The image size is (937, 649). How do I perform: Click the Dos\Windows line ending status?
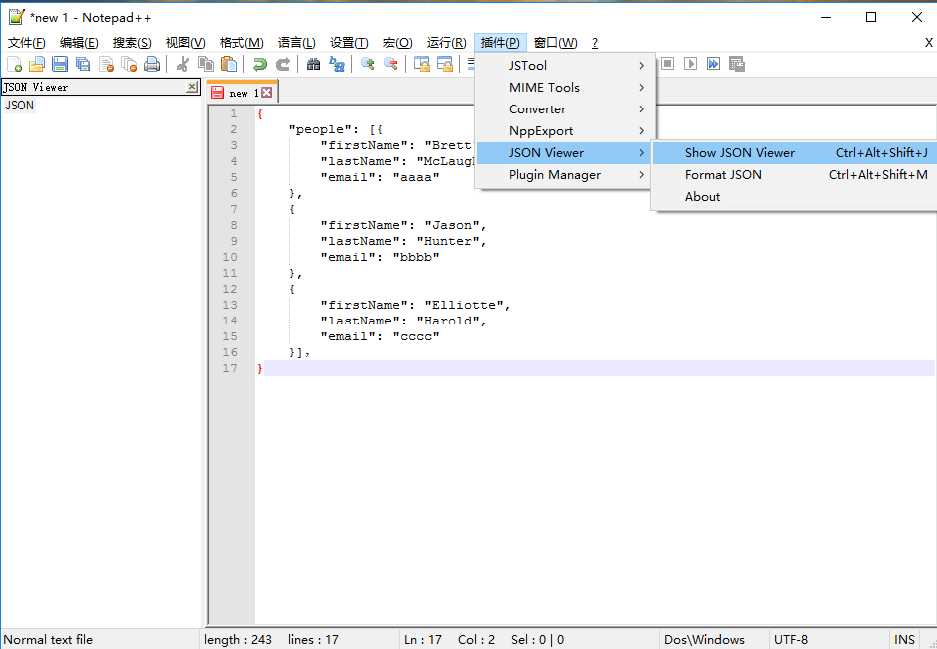point(705,639)
